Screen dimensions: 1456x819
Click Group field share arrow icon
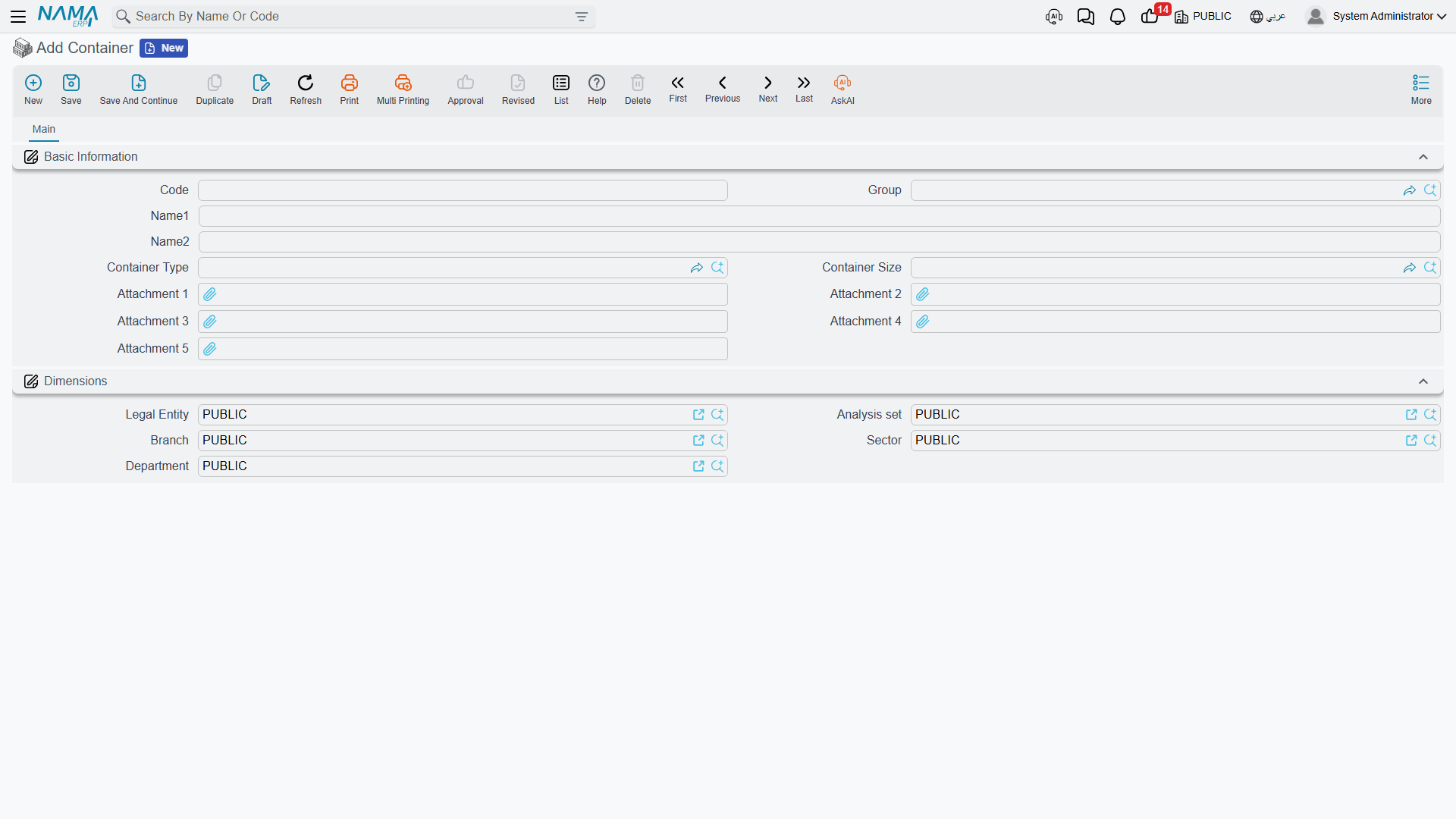click(x=1410, y=190)
